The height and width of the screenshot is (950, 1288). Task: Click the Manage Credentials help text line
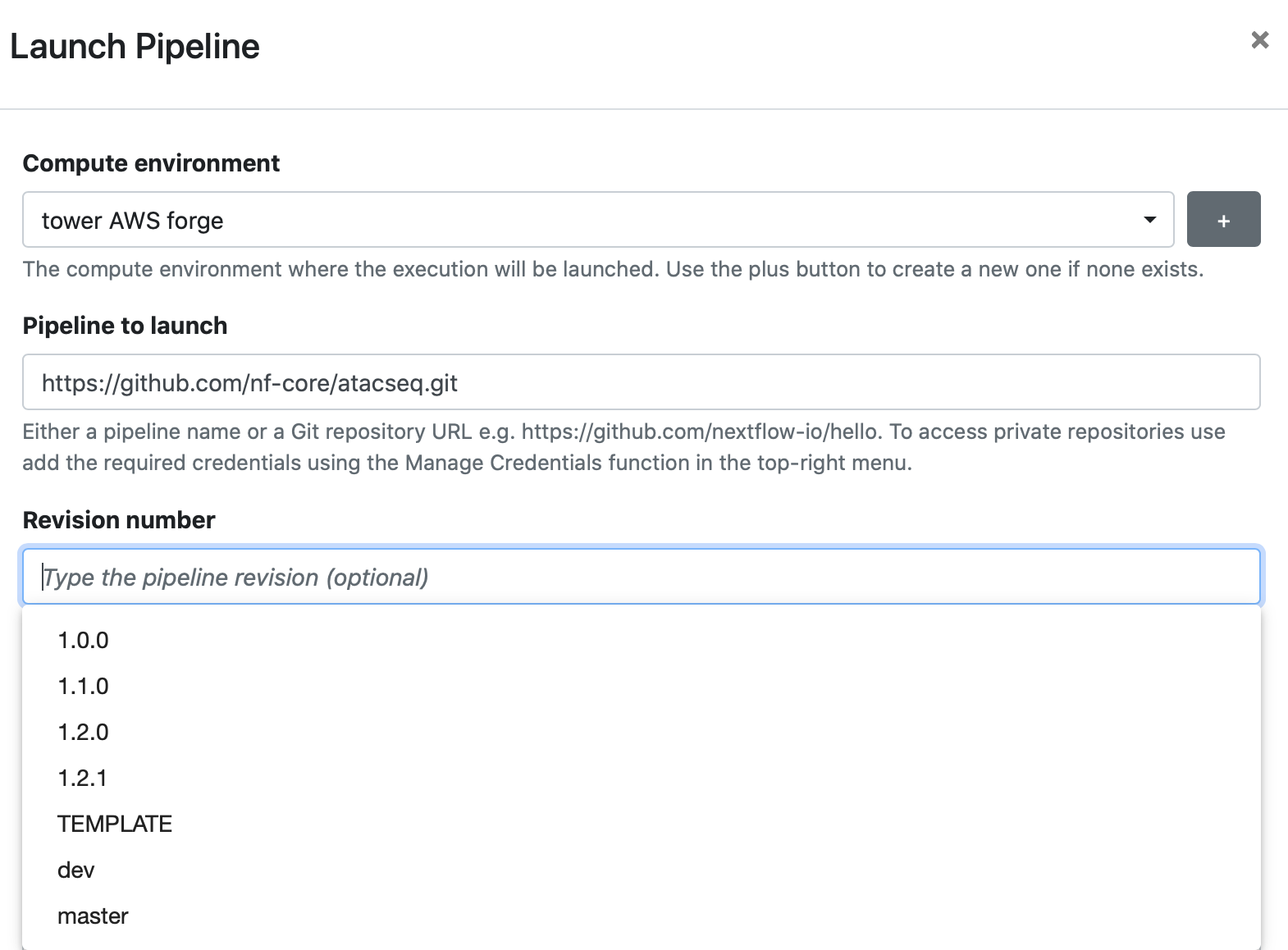467,463
